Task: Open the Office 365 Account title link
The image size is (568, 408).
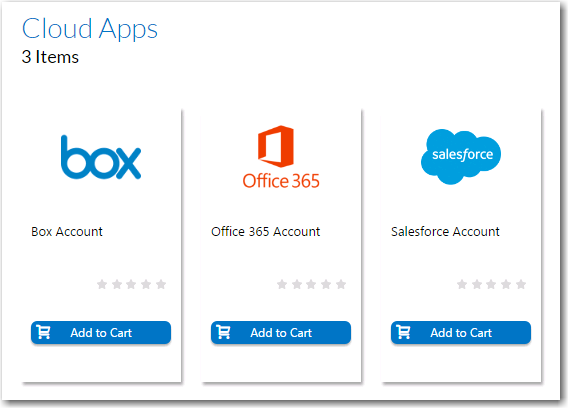Action: click(x=266, y=232)
